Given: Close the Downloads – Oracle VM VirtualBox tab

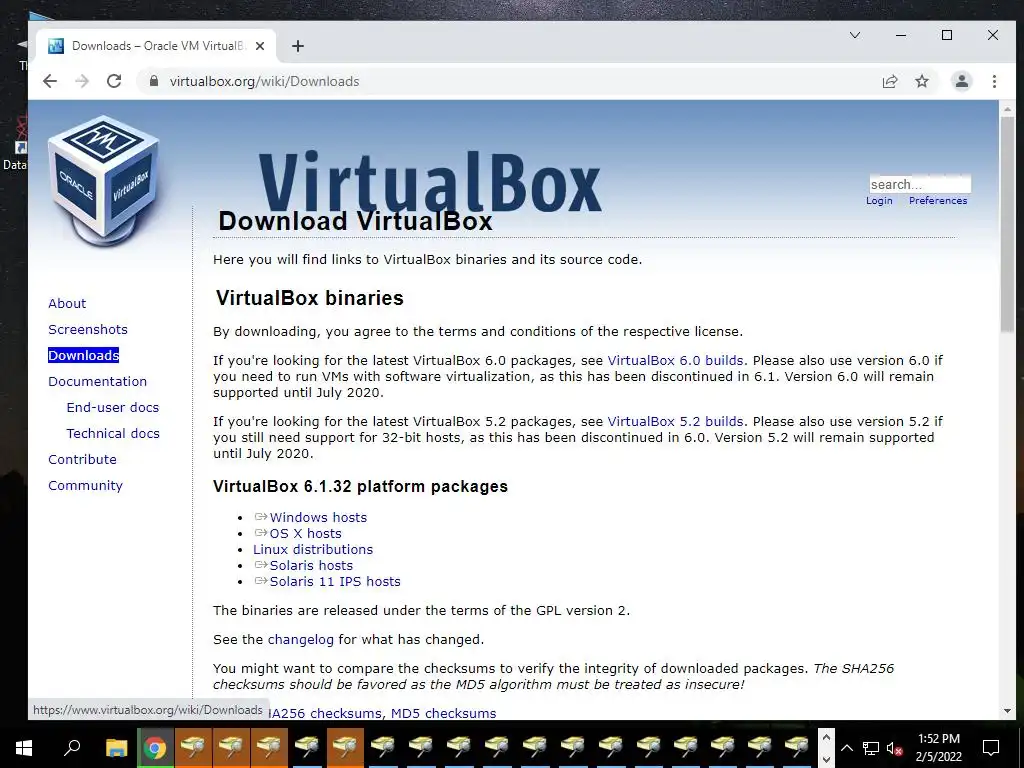Looking at the screenshot, I should pos(260,46).
